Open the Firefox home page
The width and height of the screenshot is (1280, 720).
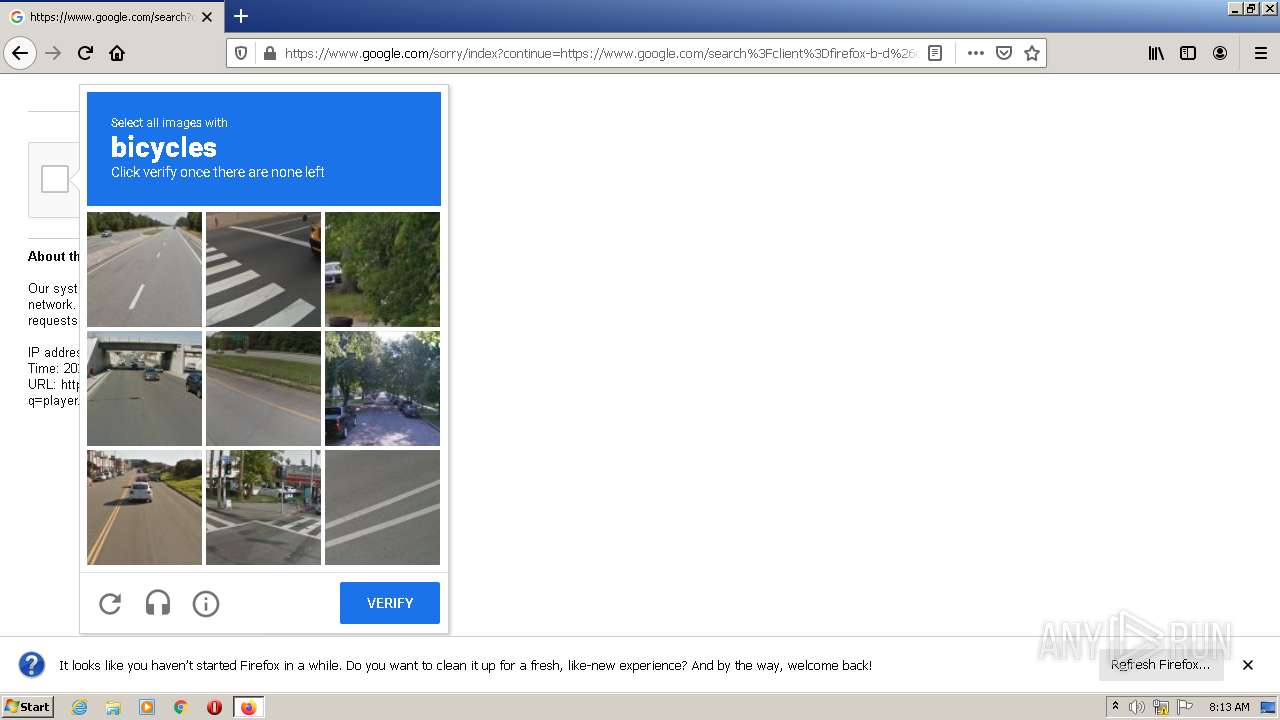click(117, 53)
